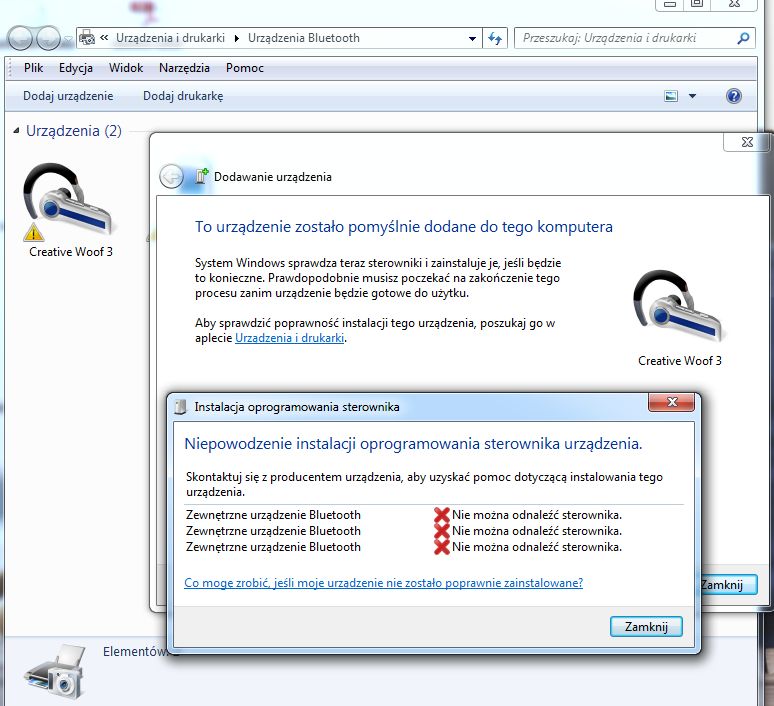Click the devices and printers icon in details pane
The image size is (774, 706).
pyautogui.click(x=53, y=672)
